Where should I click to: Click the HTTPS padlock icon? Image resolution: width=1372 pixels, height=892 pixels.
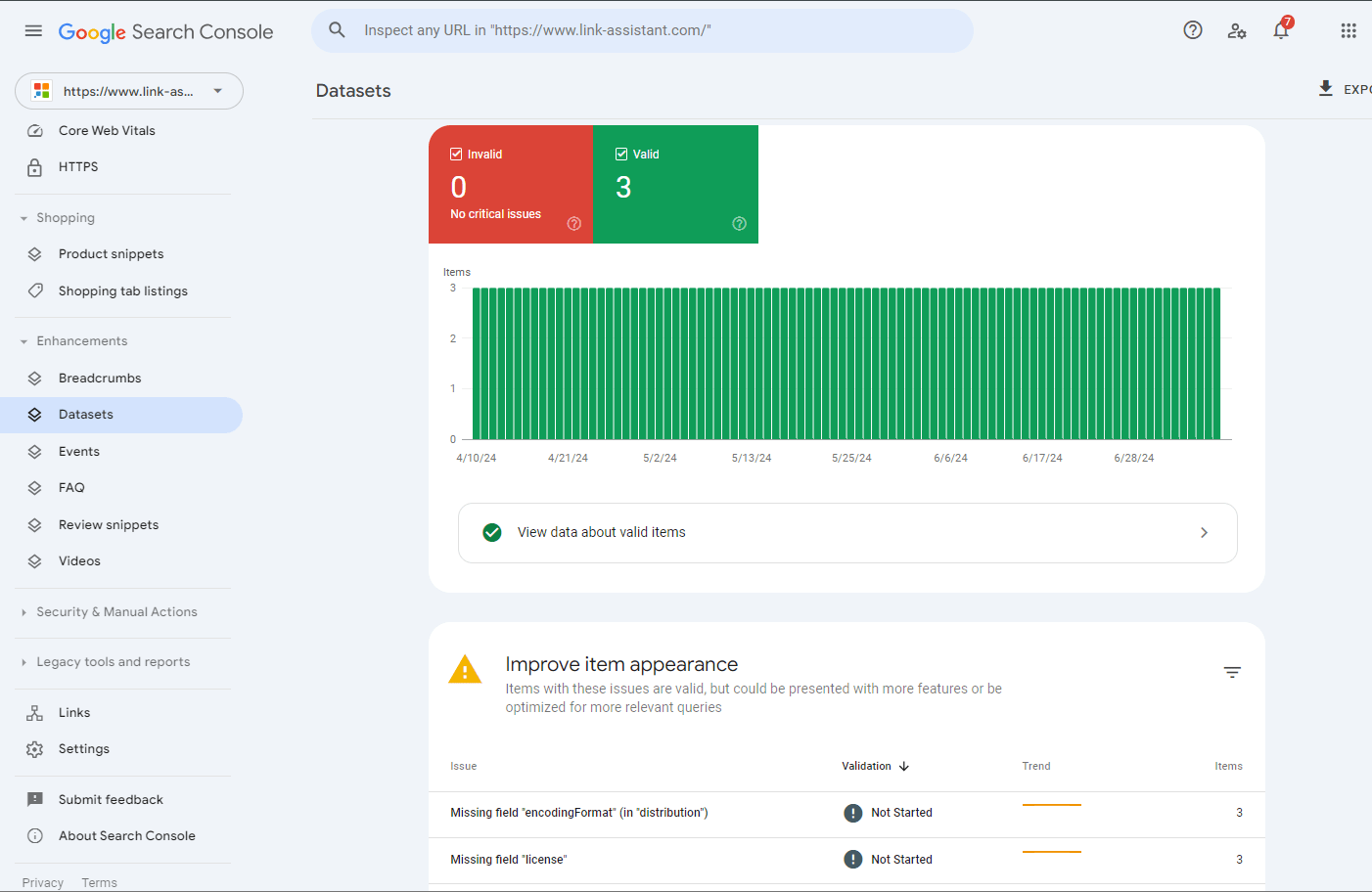tap(35, 167)
